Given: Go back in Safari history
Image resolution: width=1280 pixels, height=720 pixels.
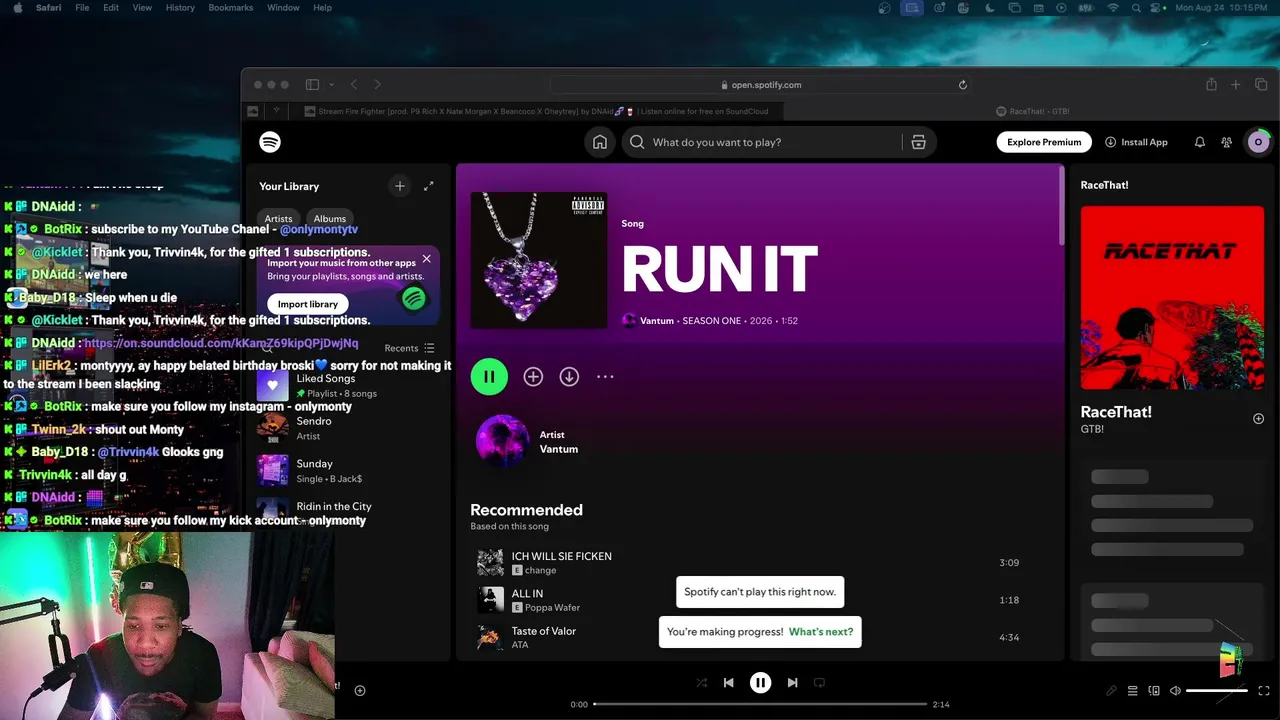Looking at the screenshot, I should pyautogui.click(x=356, y=85).
